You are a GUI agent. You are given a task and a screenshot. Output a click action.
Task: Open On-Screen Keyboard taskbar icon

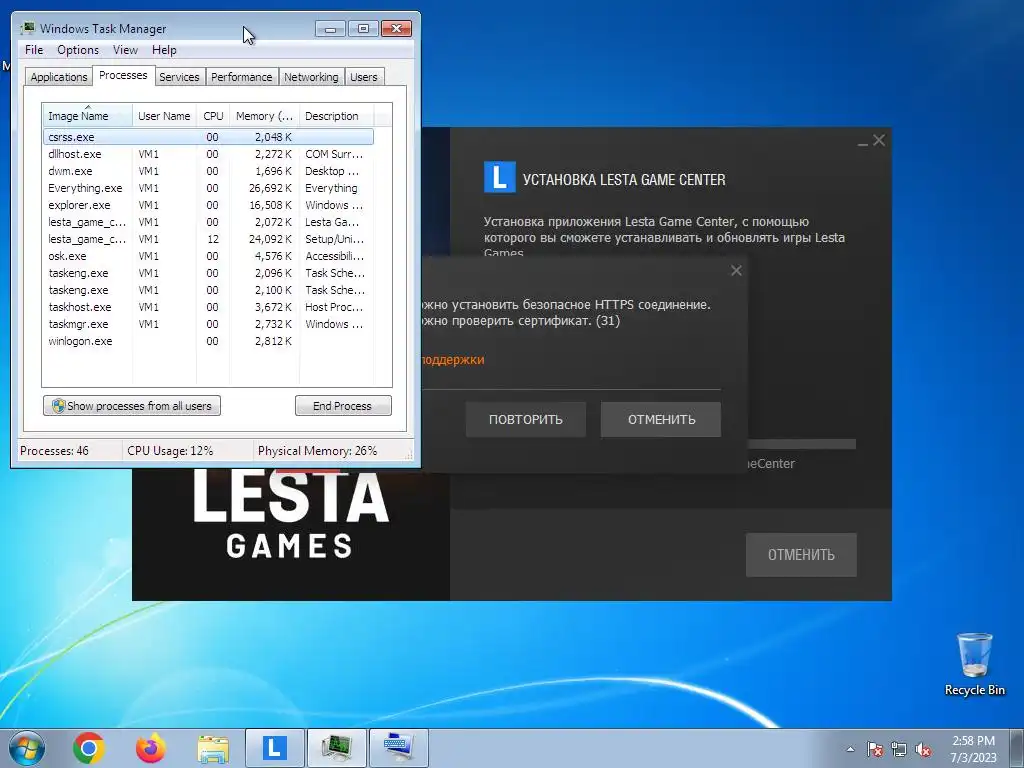[399, 748]
